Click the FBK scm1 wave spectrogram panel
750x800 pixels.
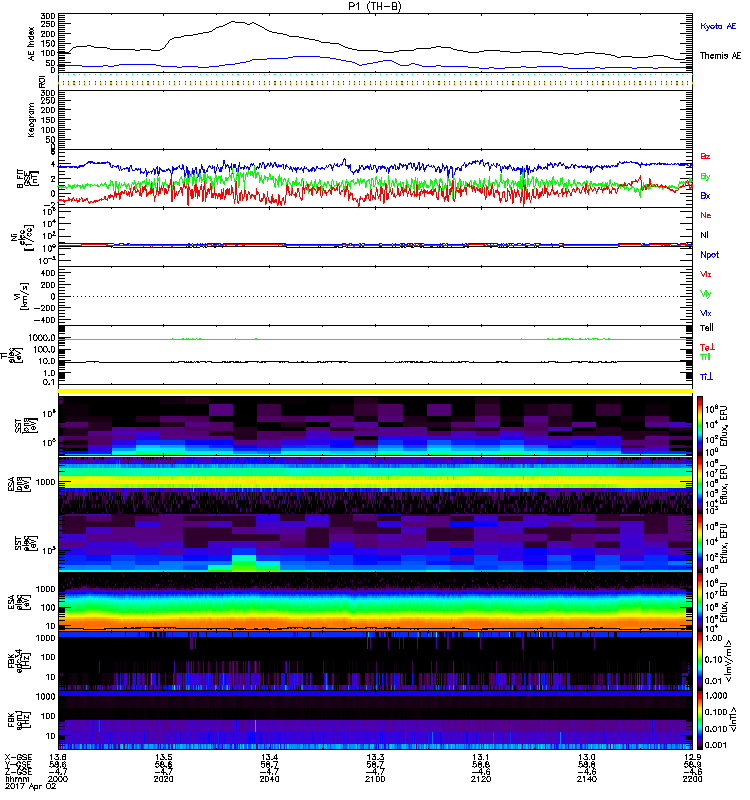point(375,720)
